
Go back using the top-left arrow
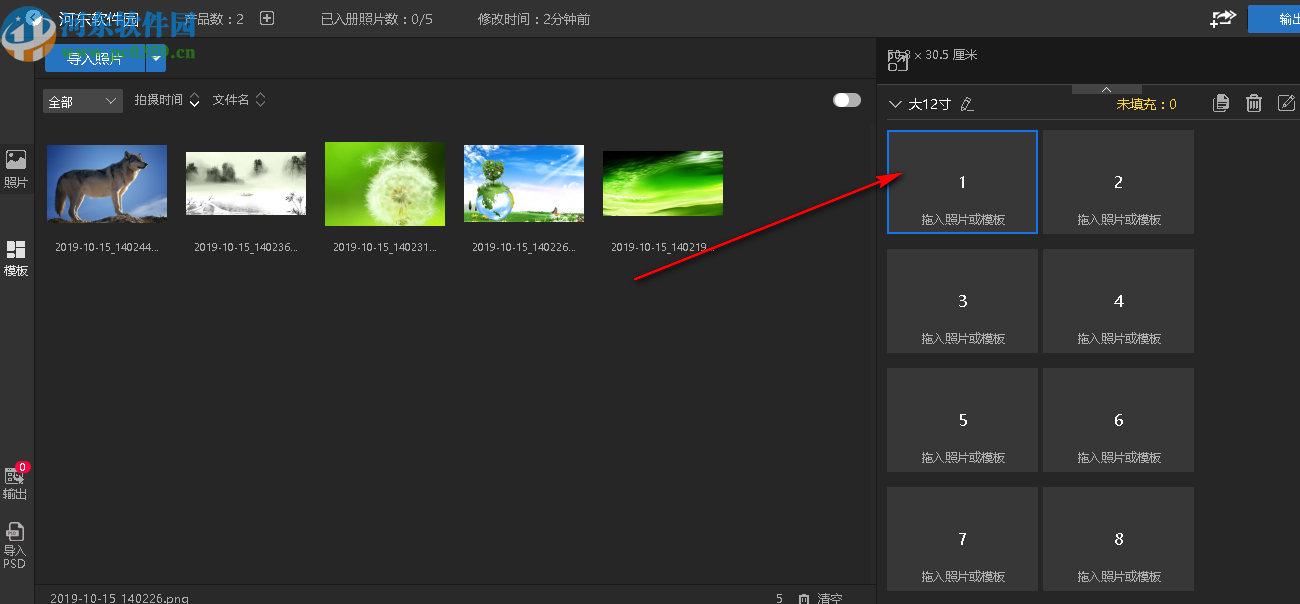pos(34,18)
